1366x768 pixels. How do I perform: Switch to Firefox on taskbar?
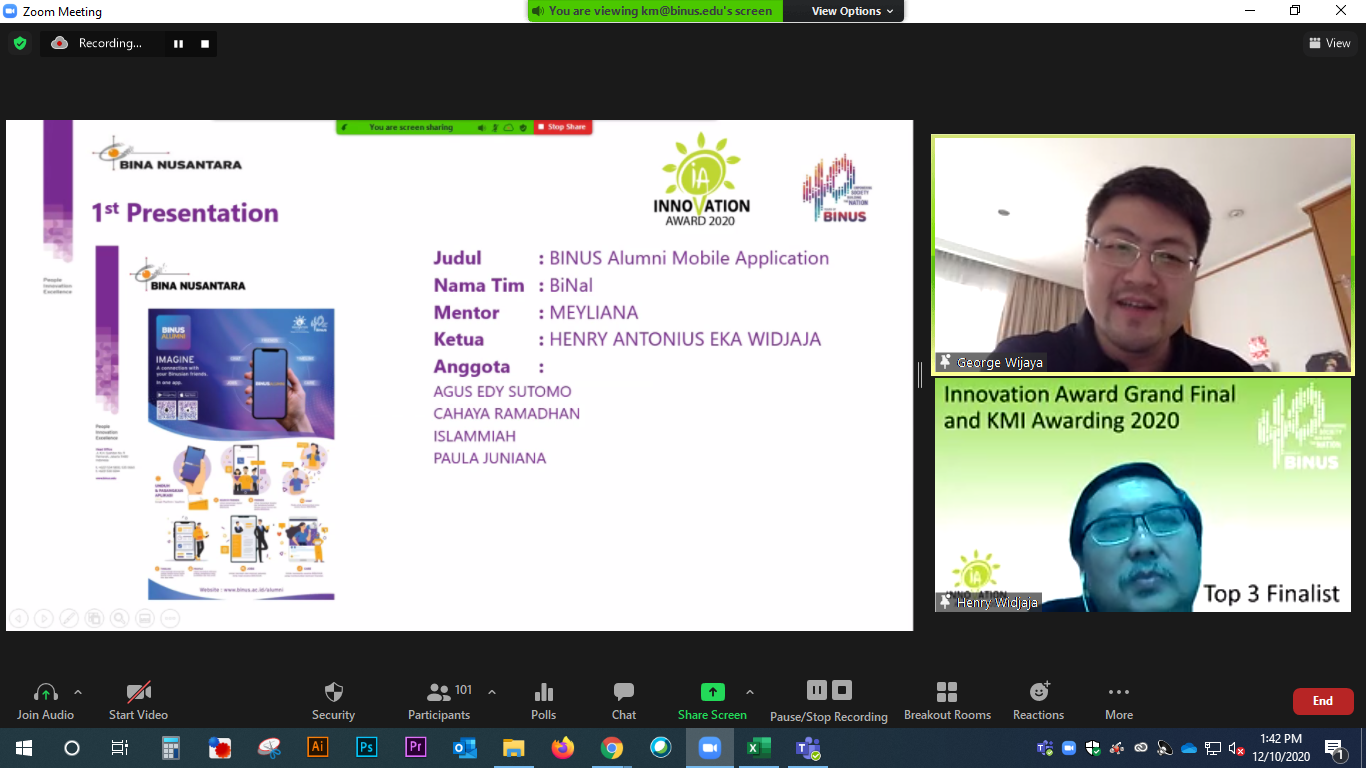point(563,748)
